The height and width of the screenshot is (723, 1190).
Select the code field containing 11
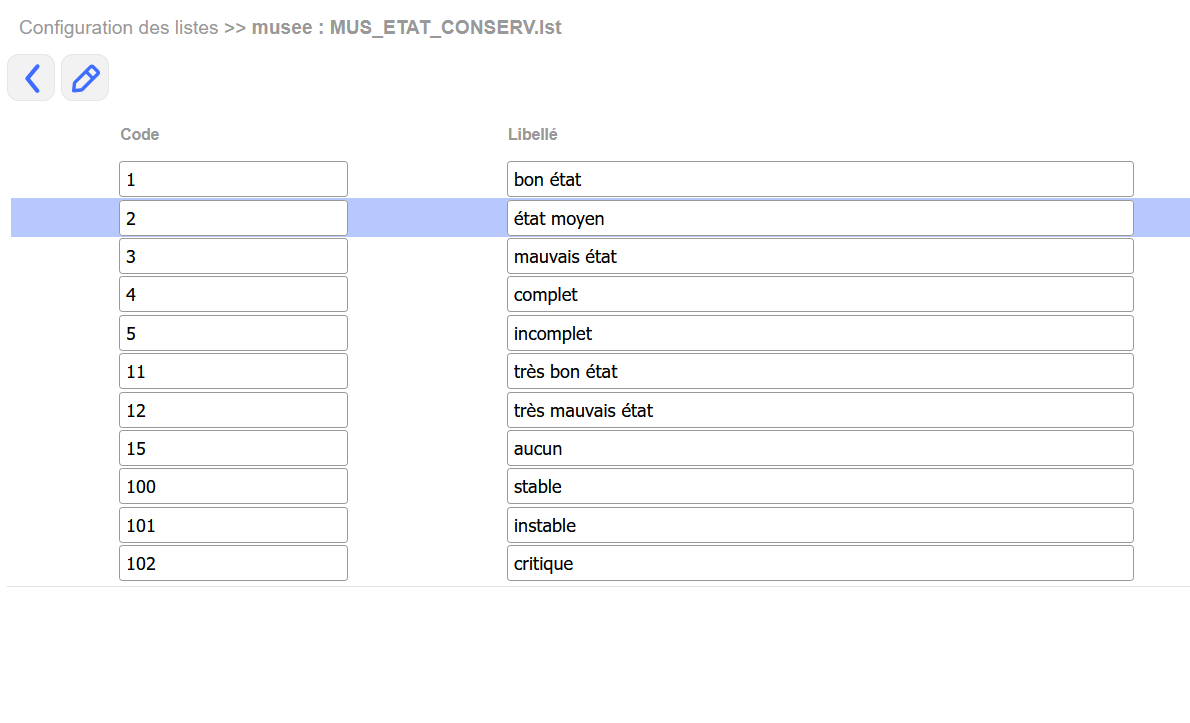[x=233, y=372]
